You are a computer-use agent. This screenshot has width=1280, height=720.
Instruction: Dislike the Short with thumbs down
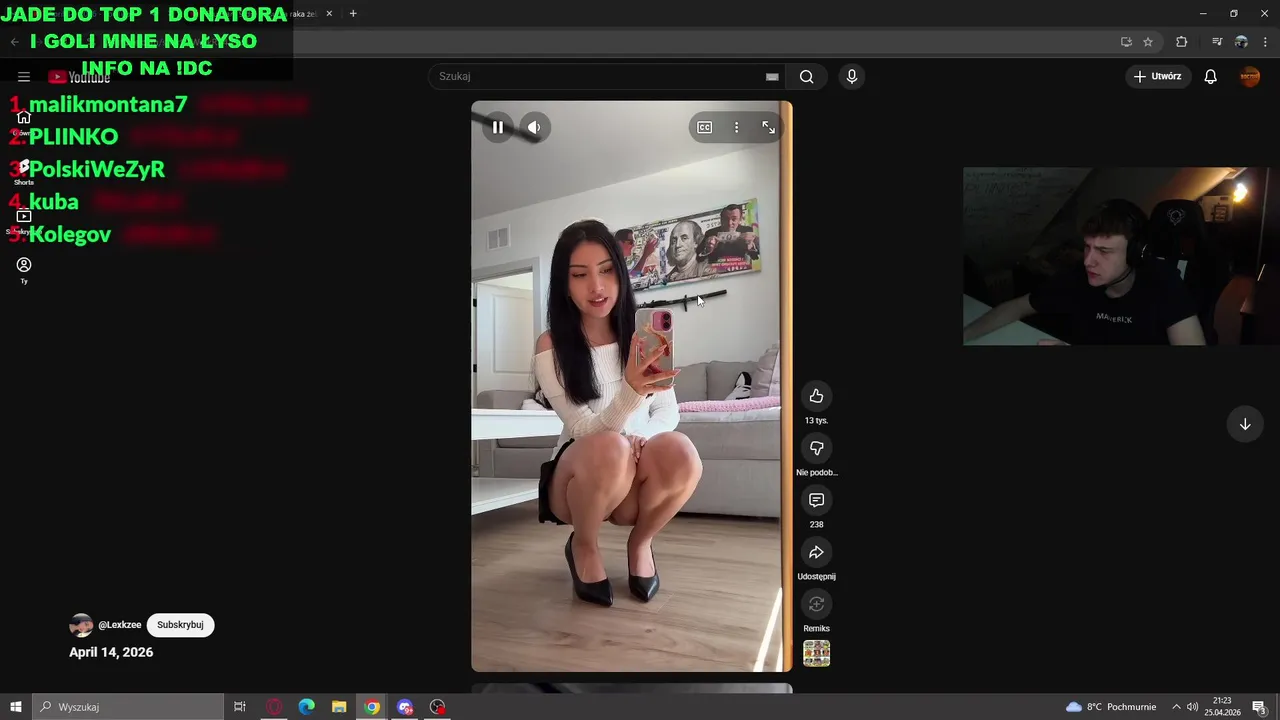[x=816, y=448]
